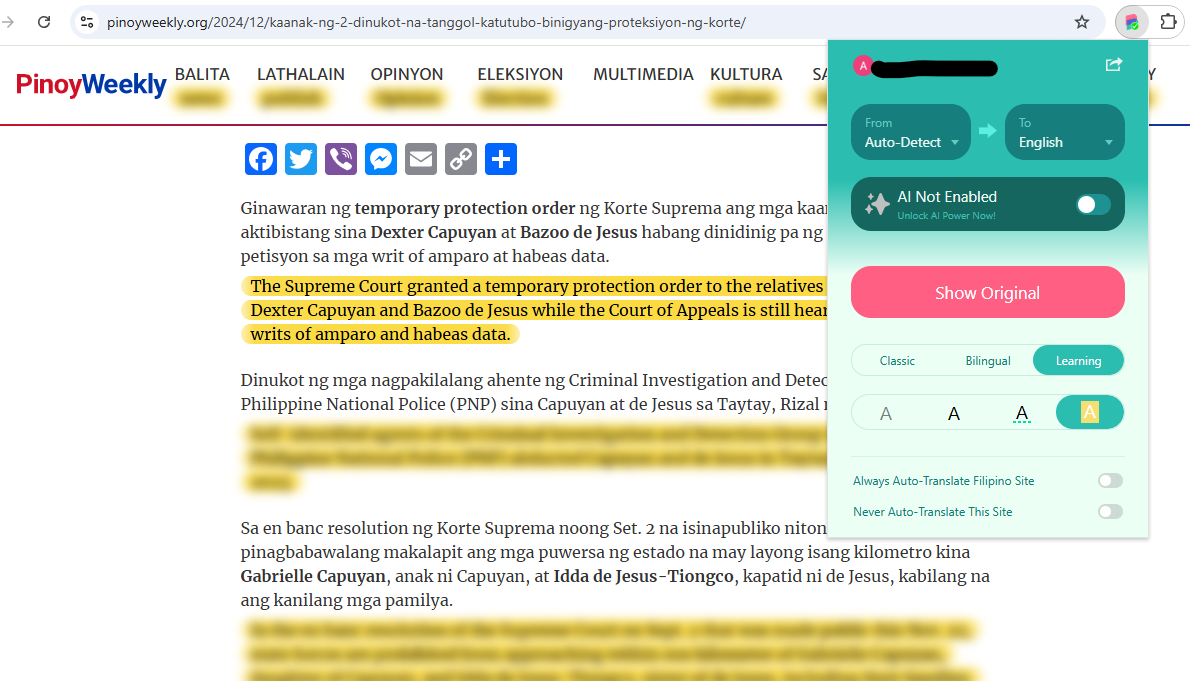
Task: Open the To English language dropdown
Action: tap(1064, 131)
